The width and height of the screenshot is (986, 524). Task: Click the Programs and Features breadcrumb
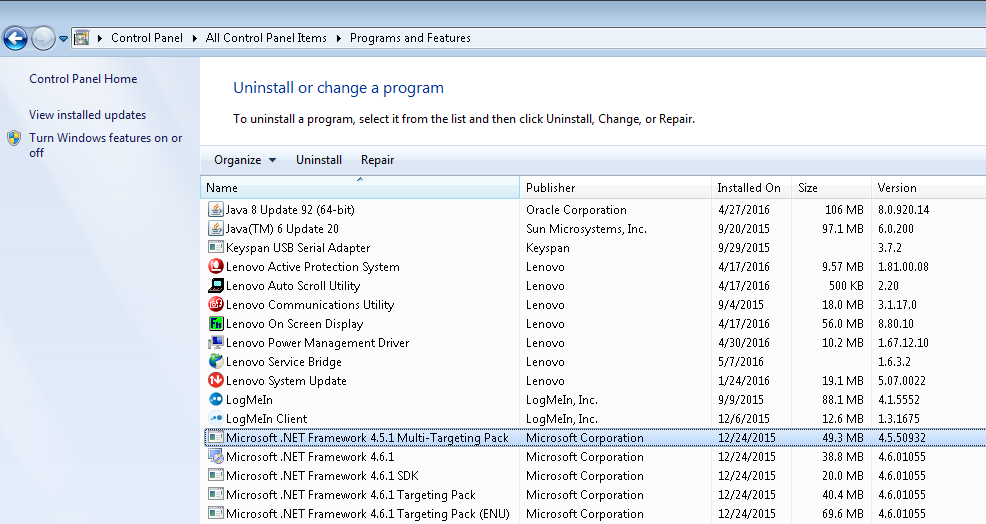click(x=410, y=38)
